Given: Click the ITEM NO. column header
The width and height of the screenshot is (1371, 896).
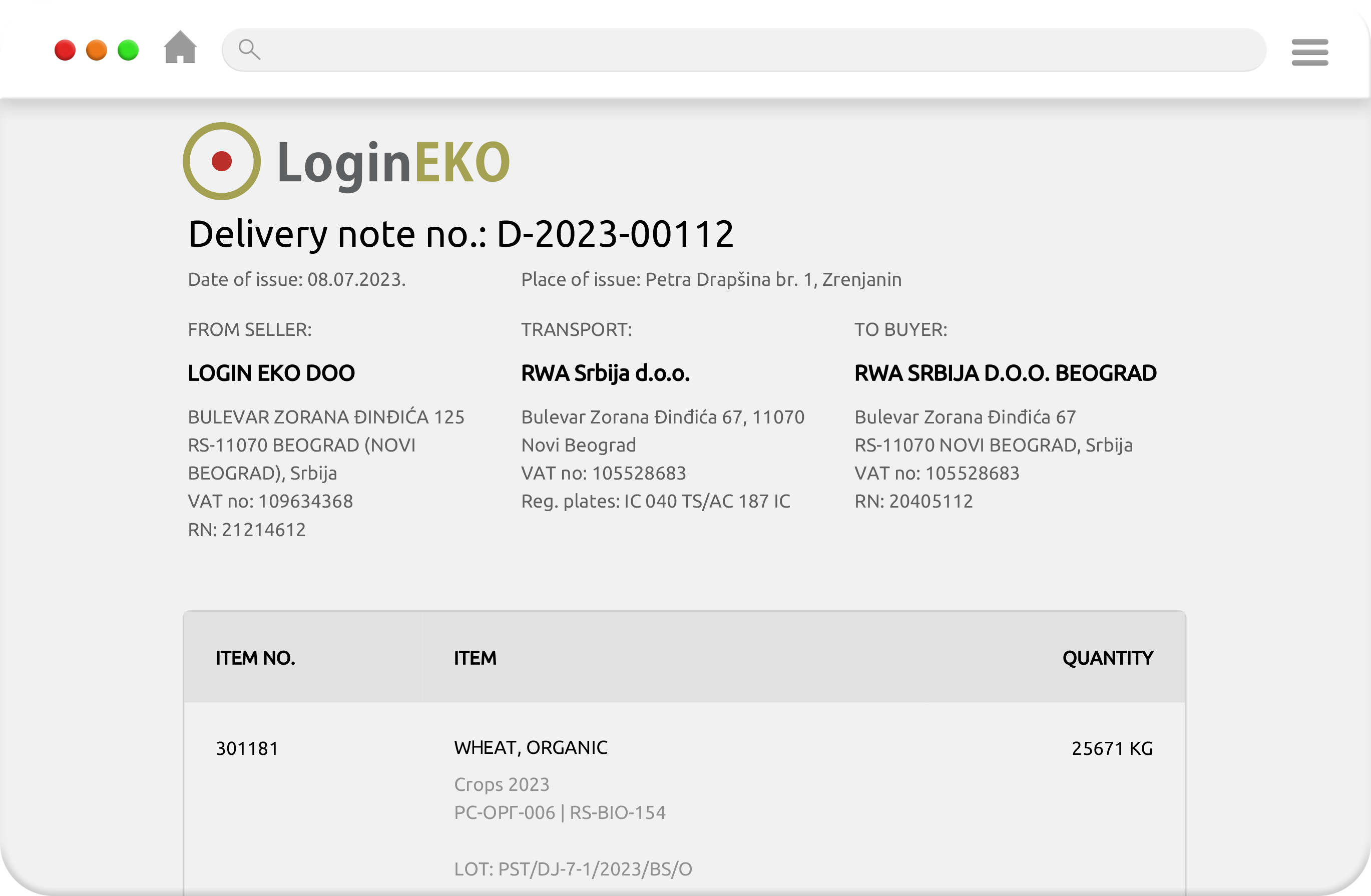Looking at the screenshot, I should 255,657.
